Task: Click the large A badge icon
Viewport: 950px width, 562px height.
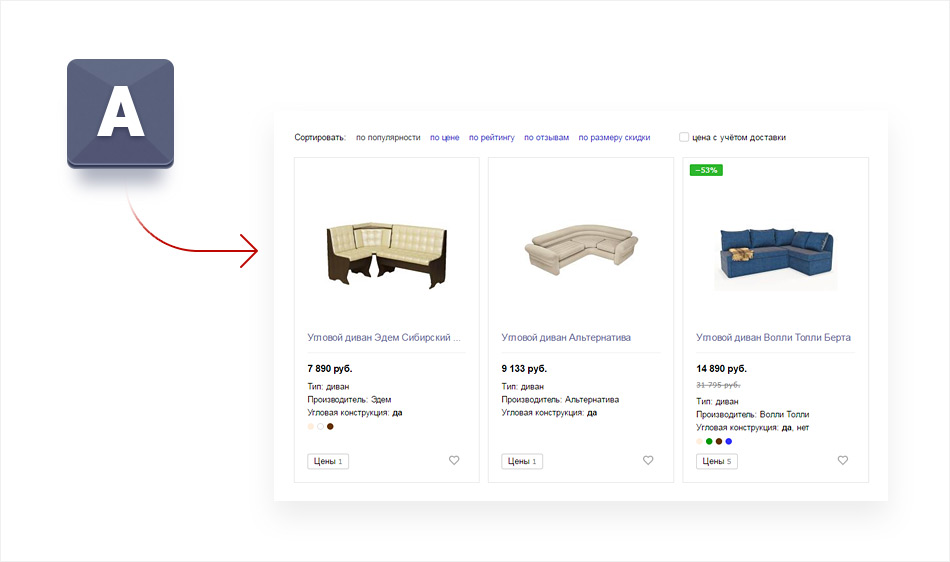Action: pos(121,113)
